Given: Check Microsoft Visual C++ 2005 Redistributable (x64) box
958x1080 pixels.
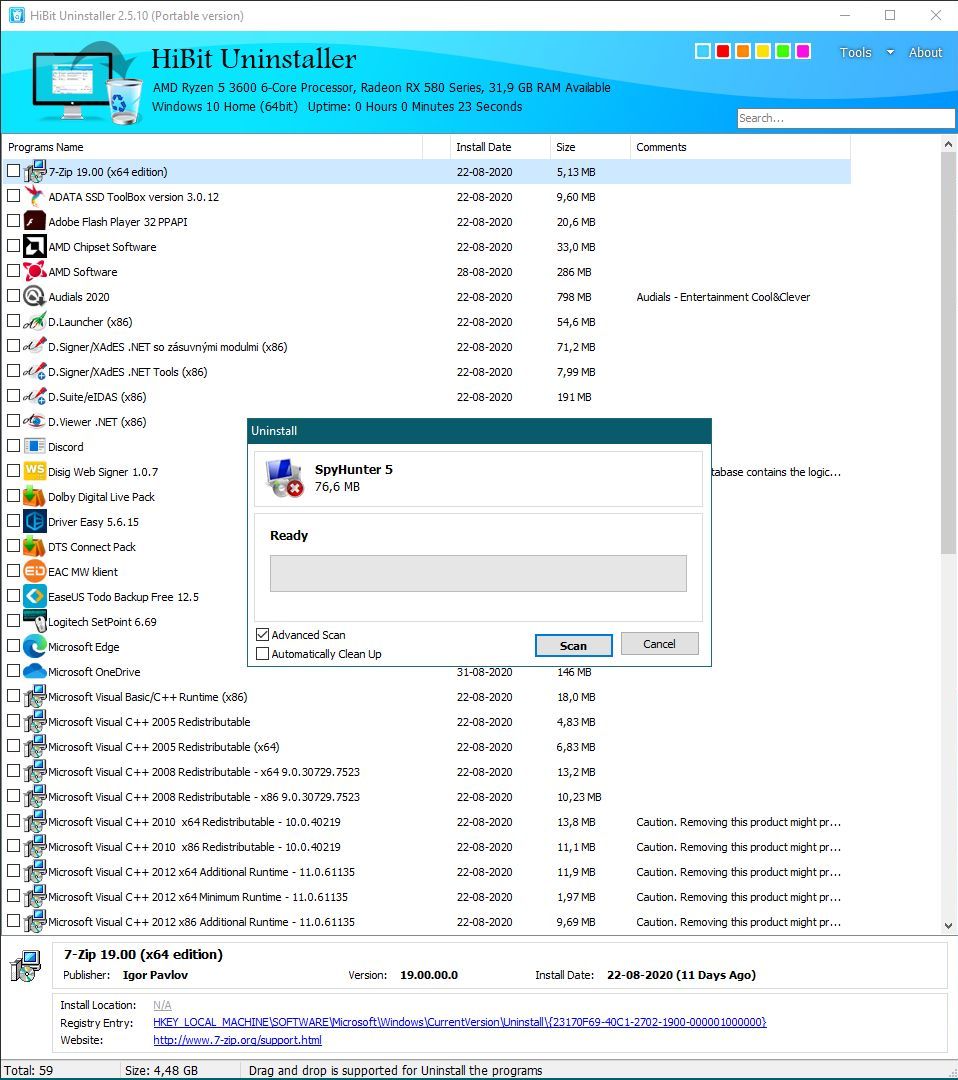Looking at the screenshot, I should tap(13, 745).
